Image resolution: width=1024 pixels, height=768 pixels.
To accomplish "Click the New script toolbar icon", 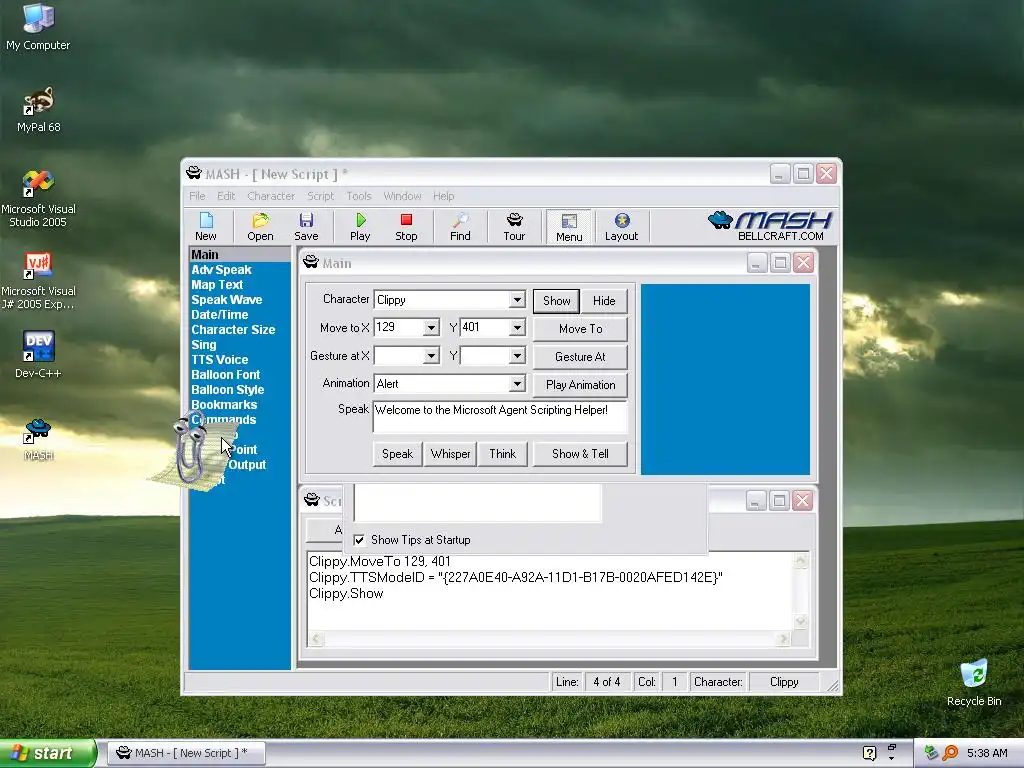I will 206,227.
